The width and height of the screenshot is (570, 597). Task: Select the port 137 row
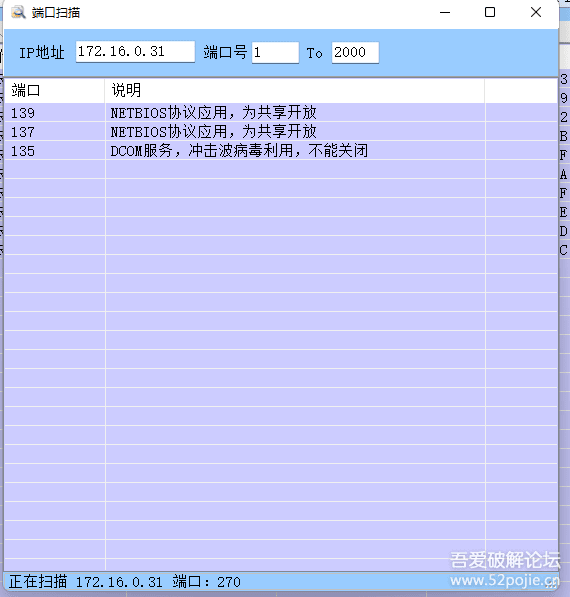281,132
